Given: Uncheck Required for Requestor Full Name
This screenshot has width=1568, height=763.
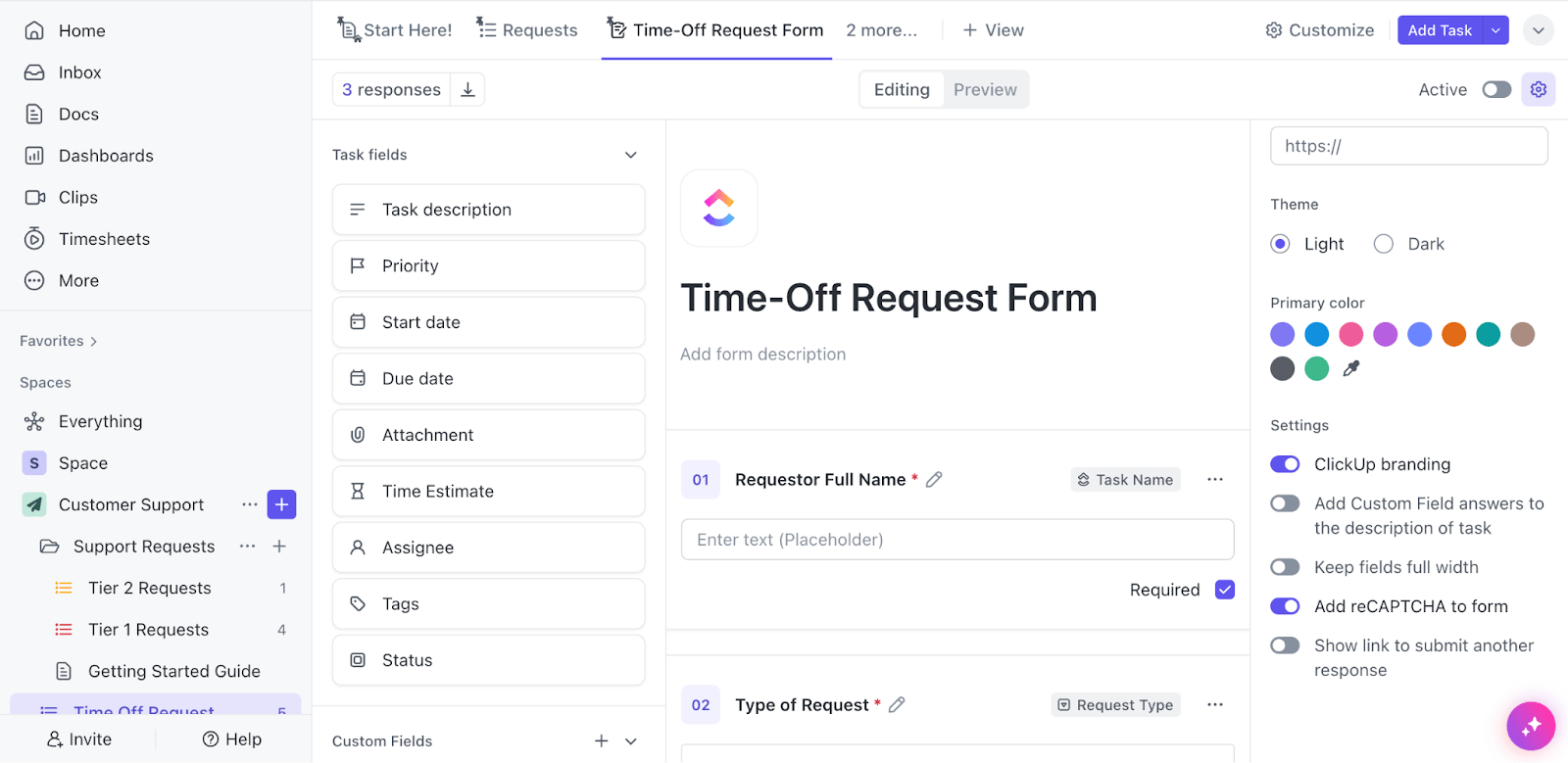Looking at the screenshot, I should [1224, 589].
